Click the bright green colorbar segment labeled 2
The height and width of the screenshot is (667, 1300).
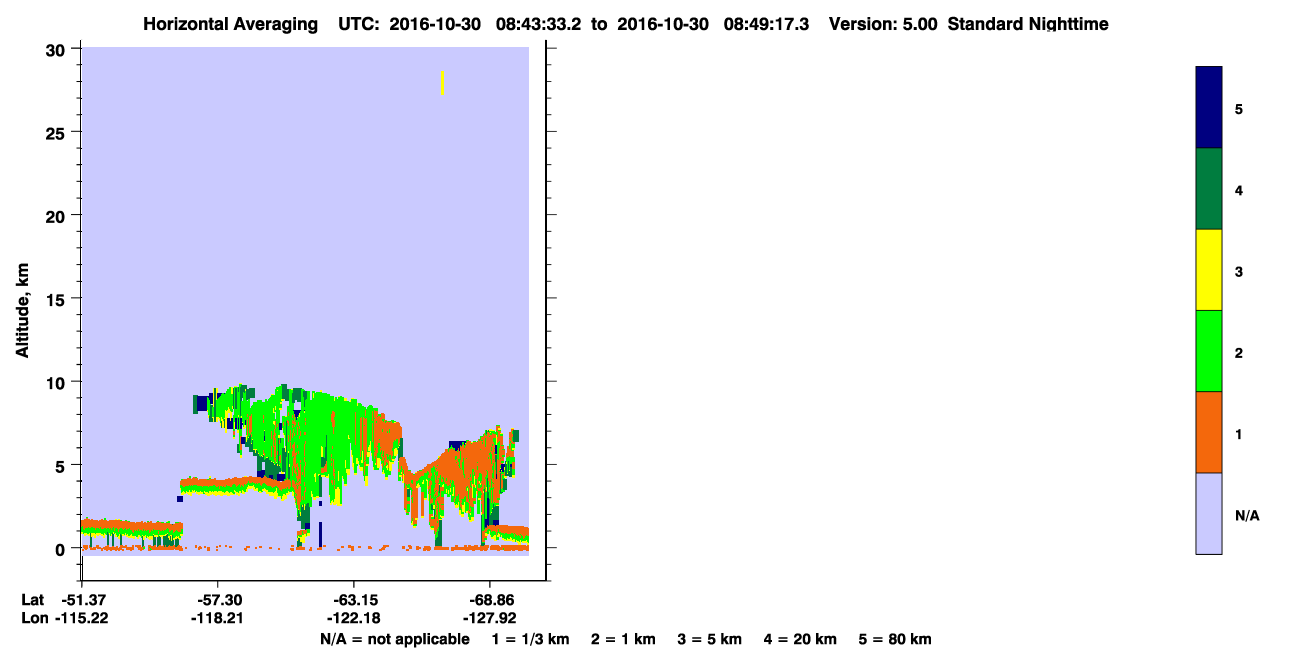coord(1209,351)
